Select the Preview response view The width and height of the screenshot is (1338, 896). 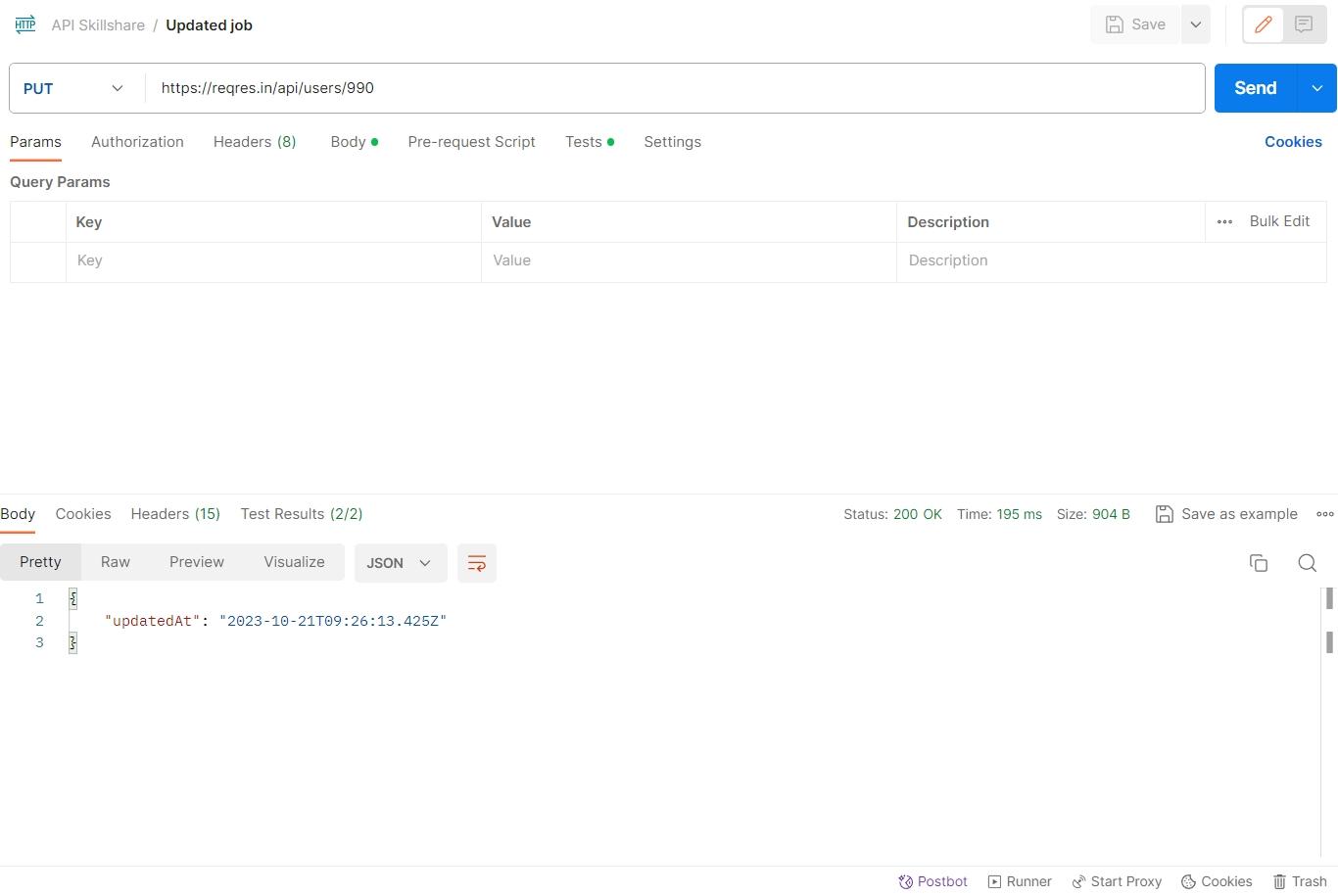197,562
